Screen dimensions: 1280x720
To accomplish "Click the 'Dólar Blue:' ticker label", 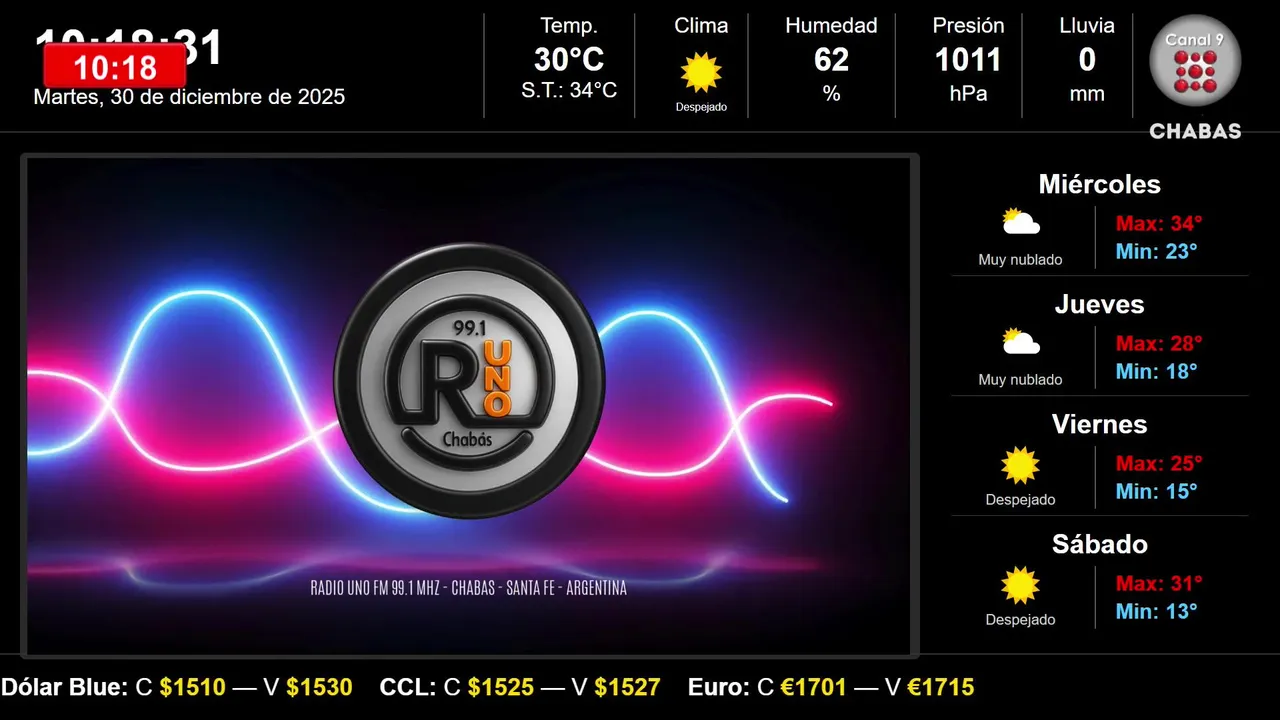I will point(64,687).
